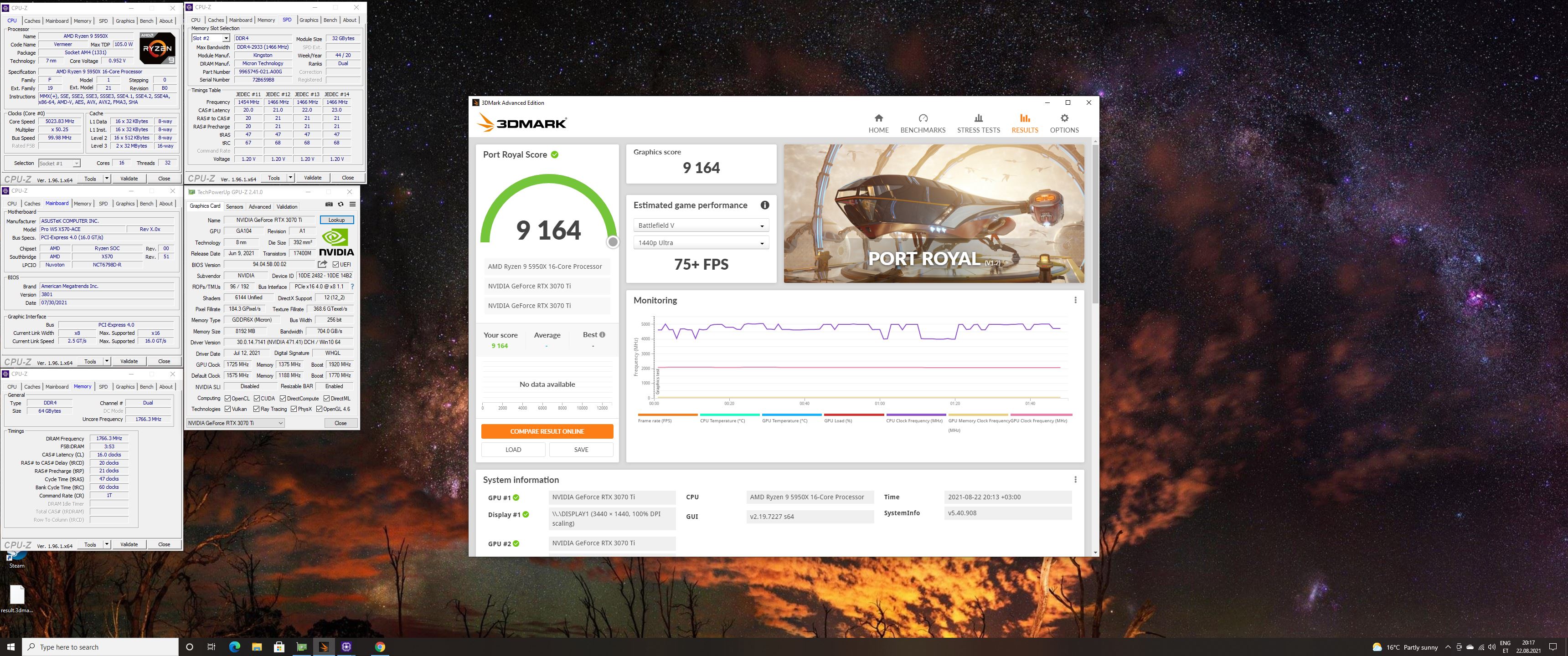The height and width of the screenshot is (656, 1568).
Task: Switch to CPU-Z via taskbar icon
Action: (346, 647)
